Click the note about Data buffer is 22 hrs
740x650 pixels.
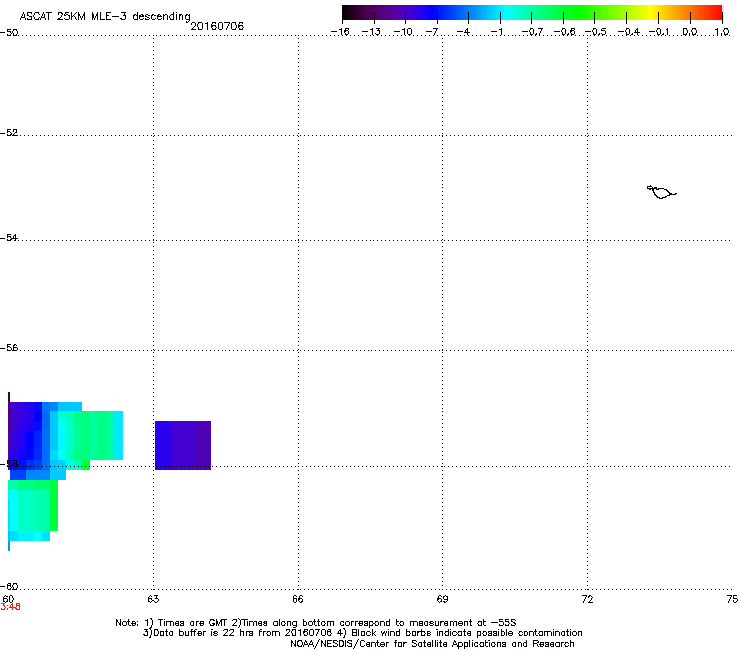pos(362,633)
